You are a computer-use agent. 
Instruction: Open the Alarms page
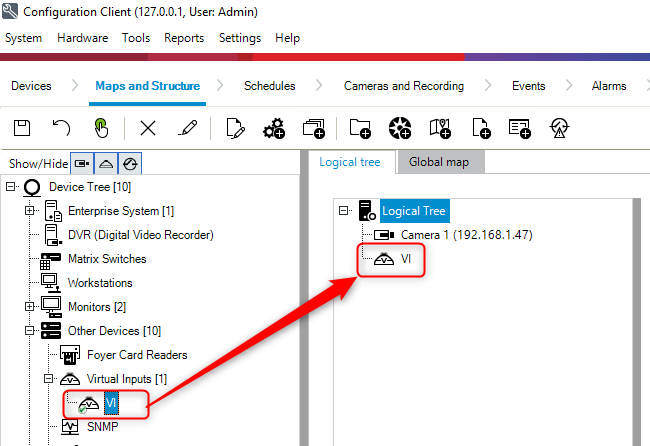[x=609, y=86]
